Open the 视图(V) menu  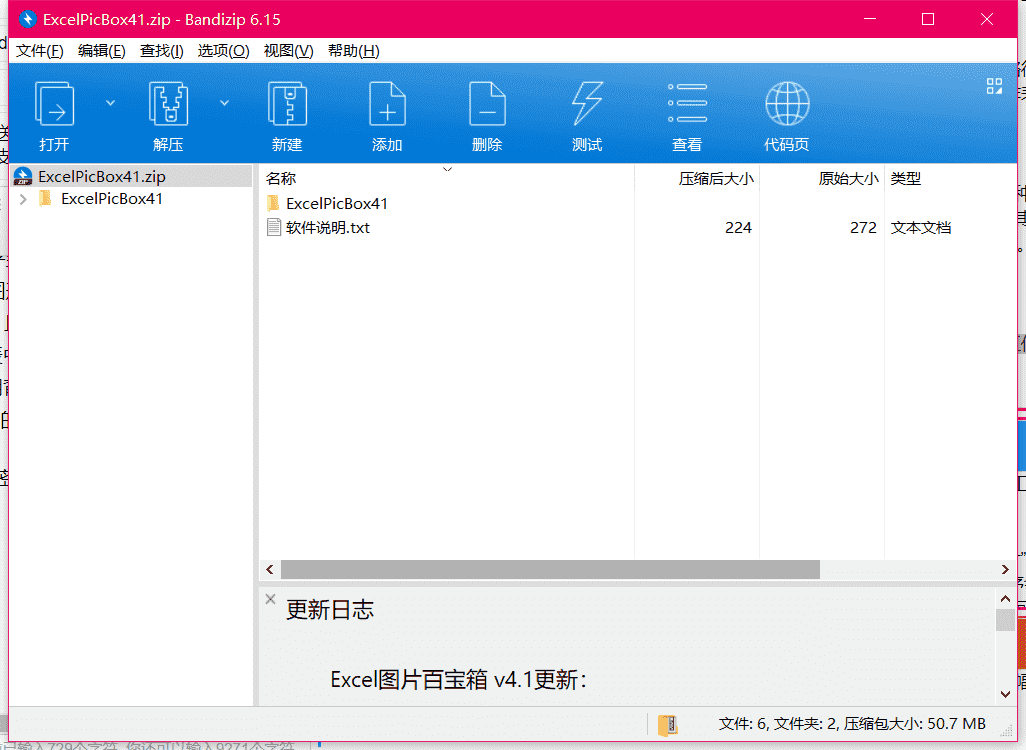pos(289,51)
